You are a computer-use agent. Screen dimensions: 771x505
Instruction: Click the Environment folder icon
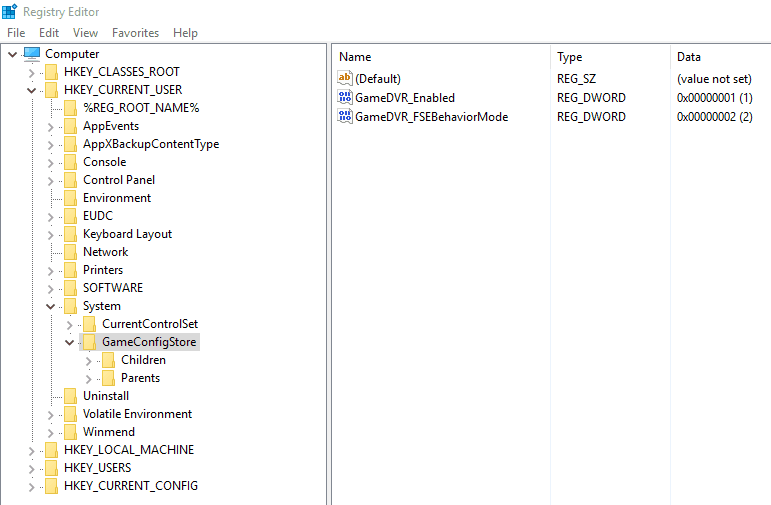pyautogui.click(x=71, y=198)
